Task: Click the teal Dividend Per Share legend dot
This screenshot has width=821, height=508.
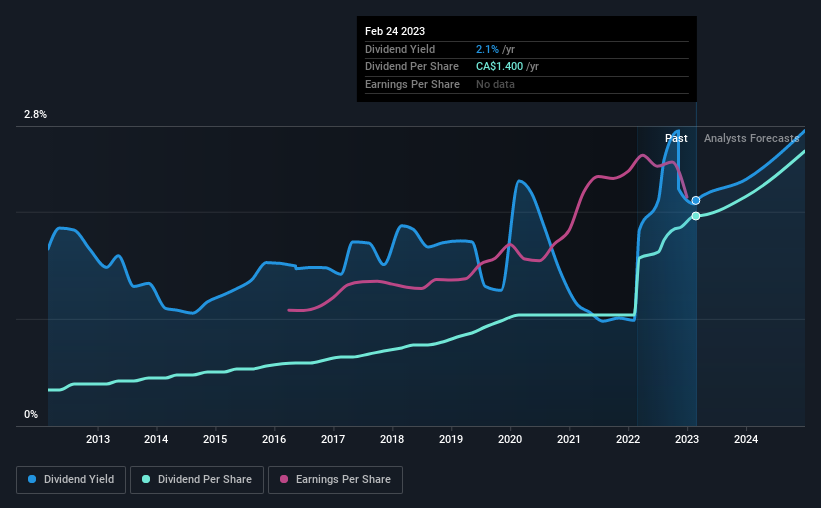Action: click(146, 479)
